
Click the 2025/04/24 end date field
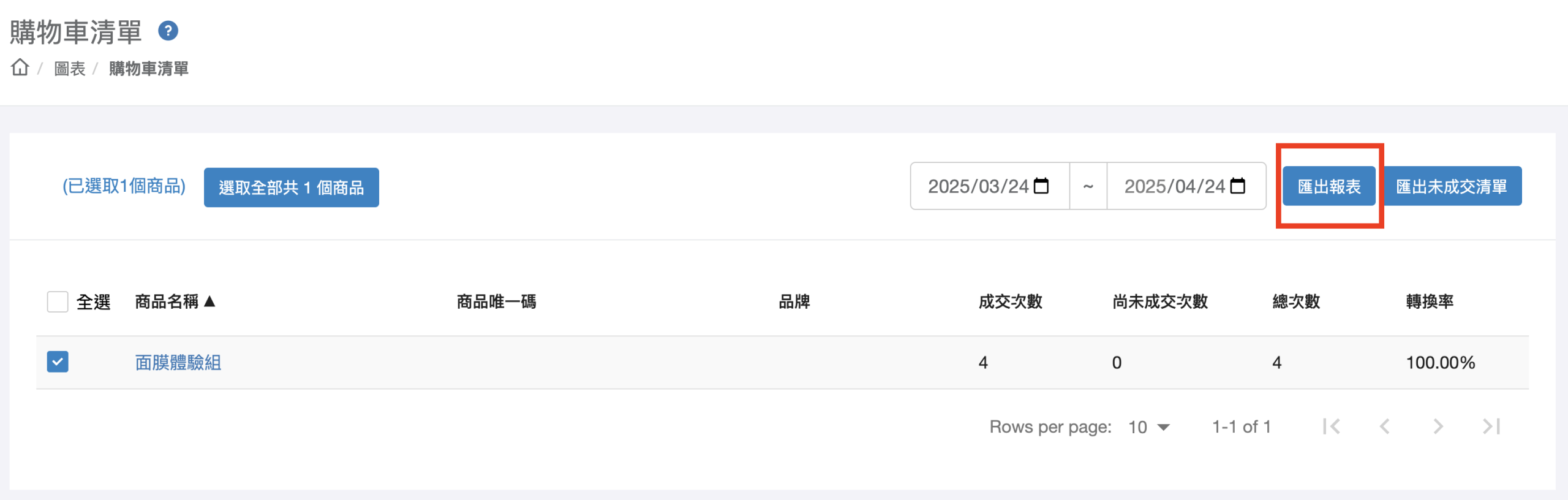pyautogui.click(x=1186, y=186)
